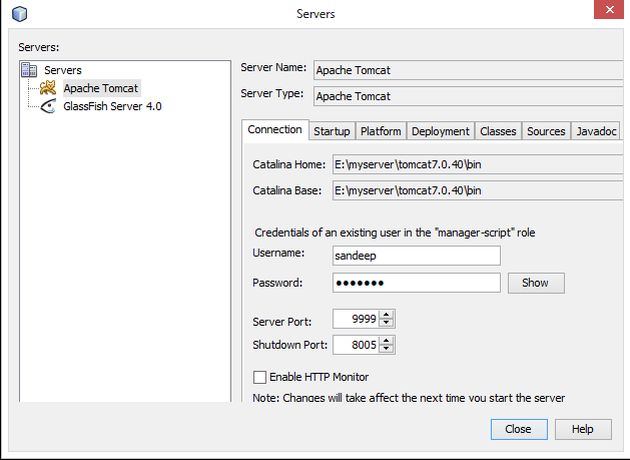Go to the Classes tab
Screen dimensions: 630x460
tap(497, 131)
